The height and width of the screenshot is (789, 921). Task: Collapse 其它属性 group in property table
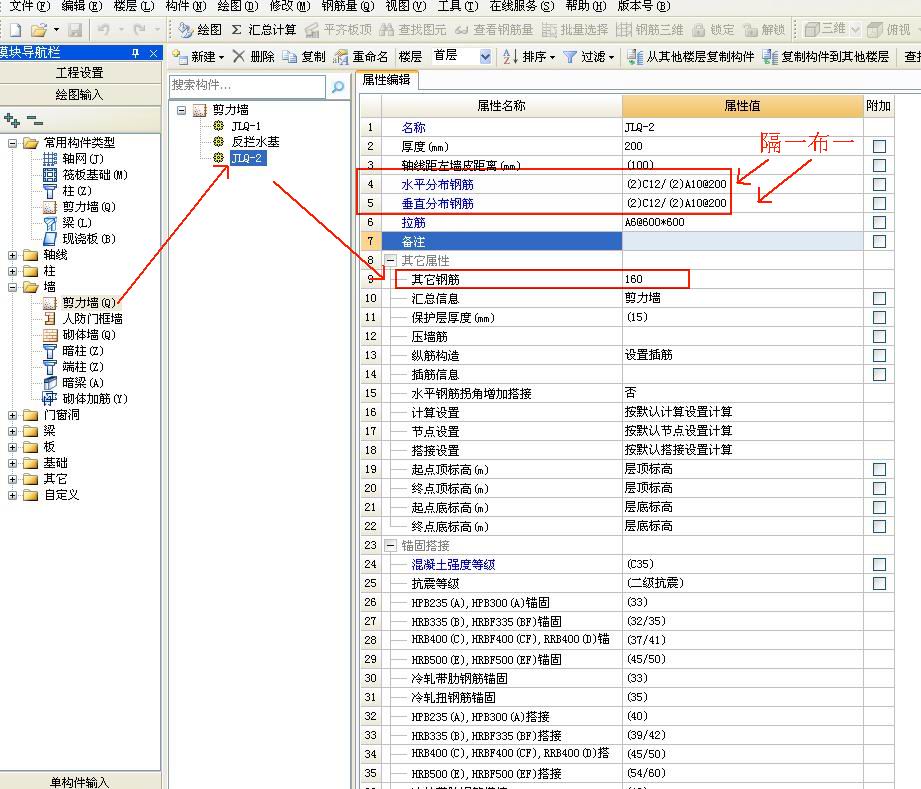pyautogui.click(x=390, y=260)
